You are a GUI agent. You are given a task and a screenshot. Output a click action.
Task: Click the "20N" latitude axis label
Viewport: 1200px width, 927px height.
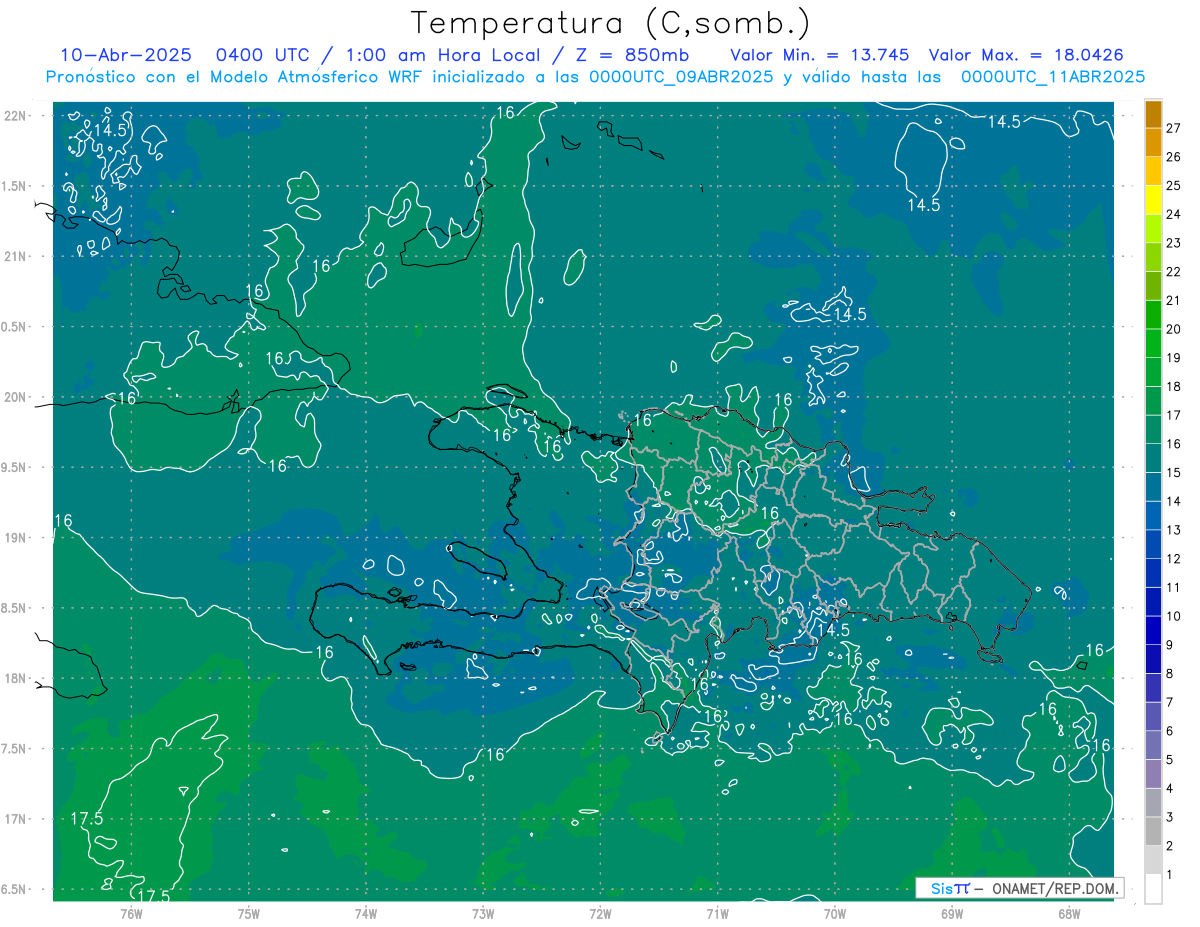coord(17,397)
